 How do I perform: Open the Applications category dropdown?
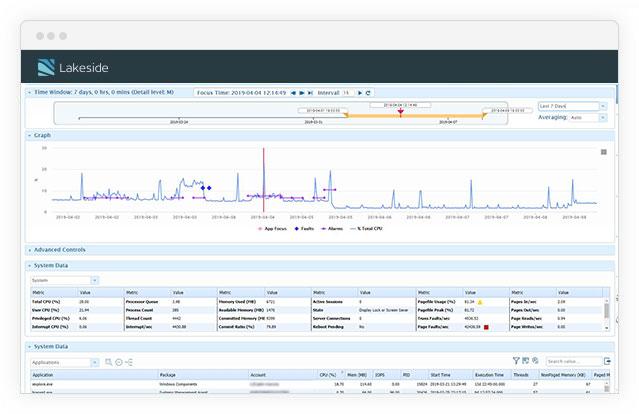click(95, 362)
